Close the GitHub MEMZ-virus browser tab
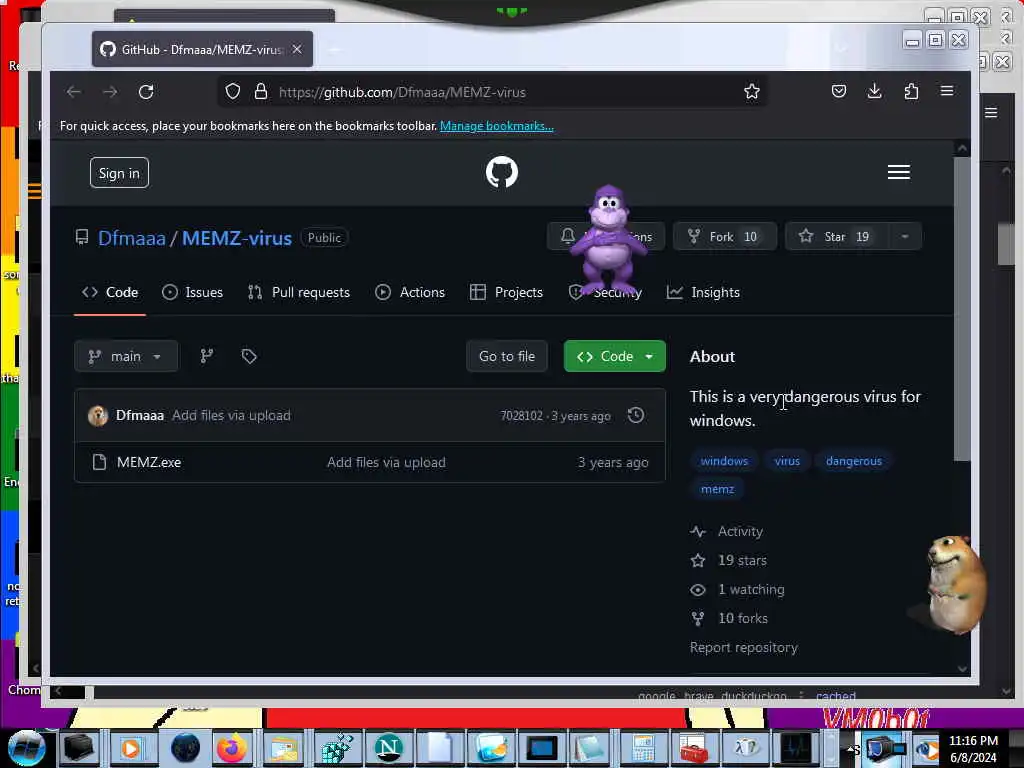 click(x=297, y=49)
